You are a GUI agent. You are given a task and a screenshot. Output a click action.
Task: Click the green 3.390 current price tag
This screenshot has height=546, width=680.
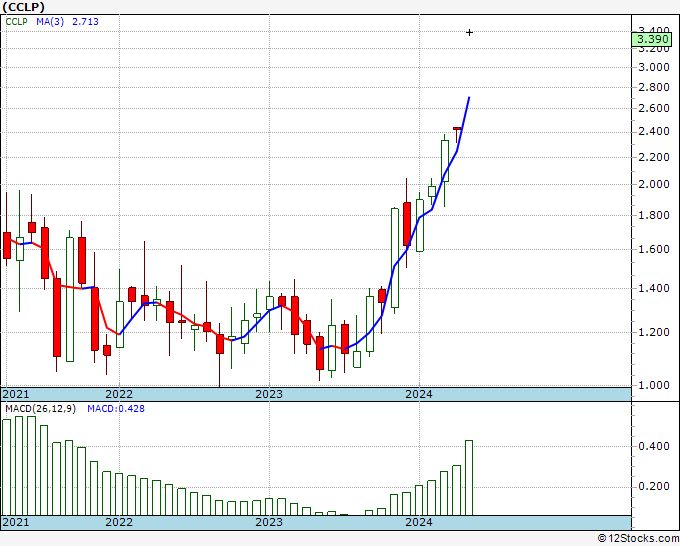pos(652,39)
